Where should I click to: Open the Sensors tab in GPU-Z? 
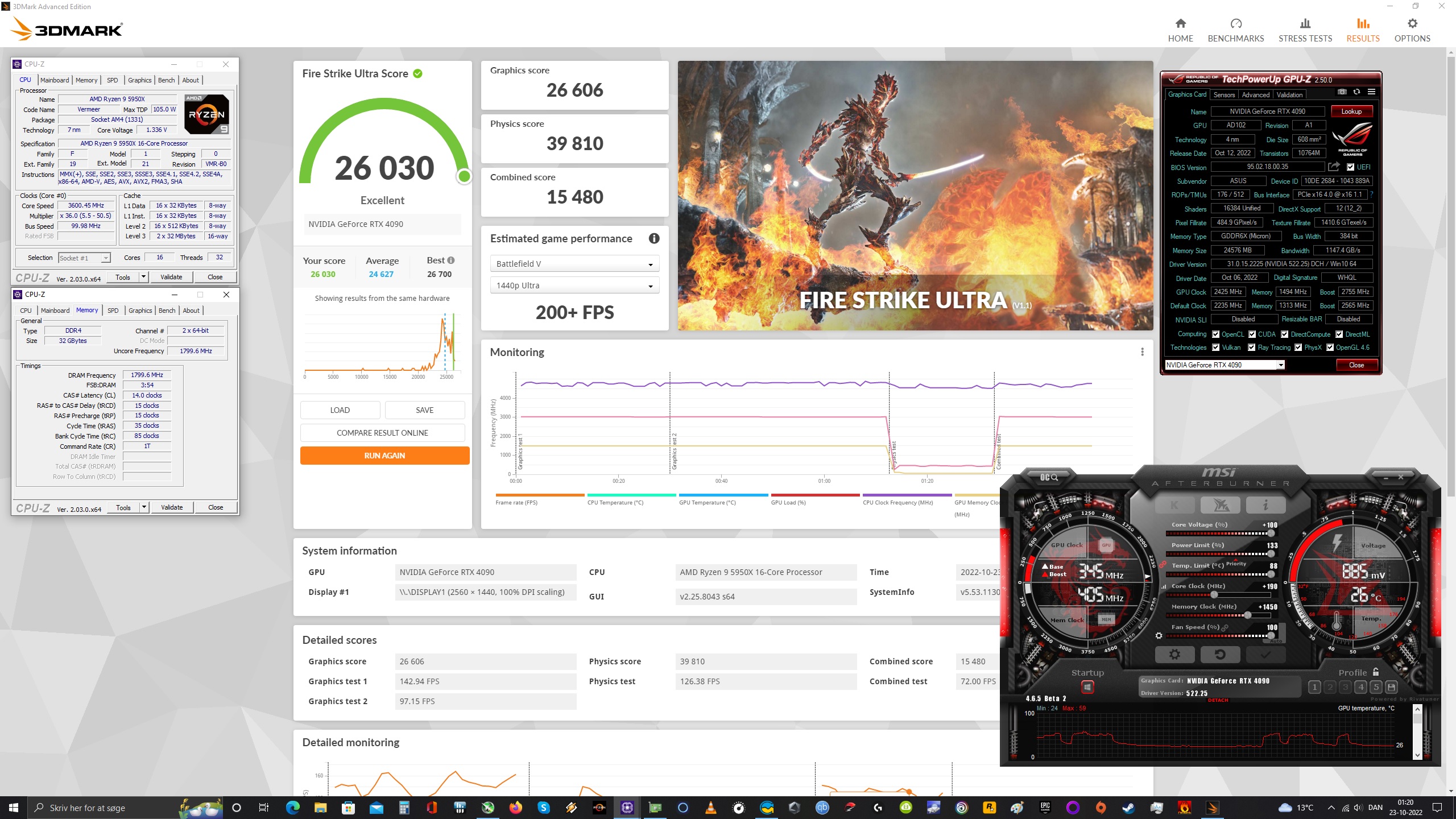[1224, 95]
